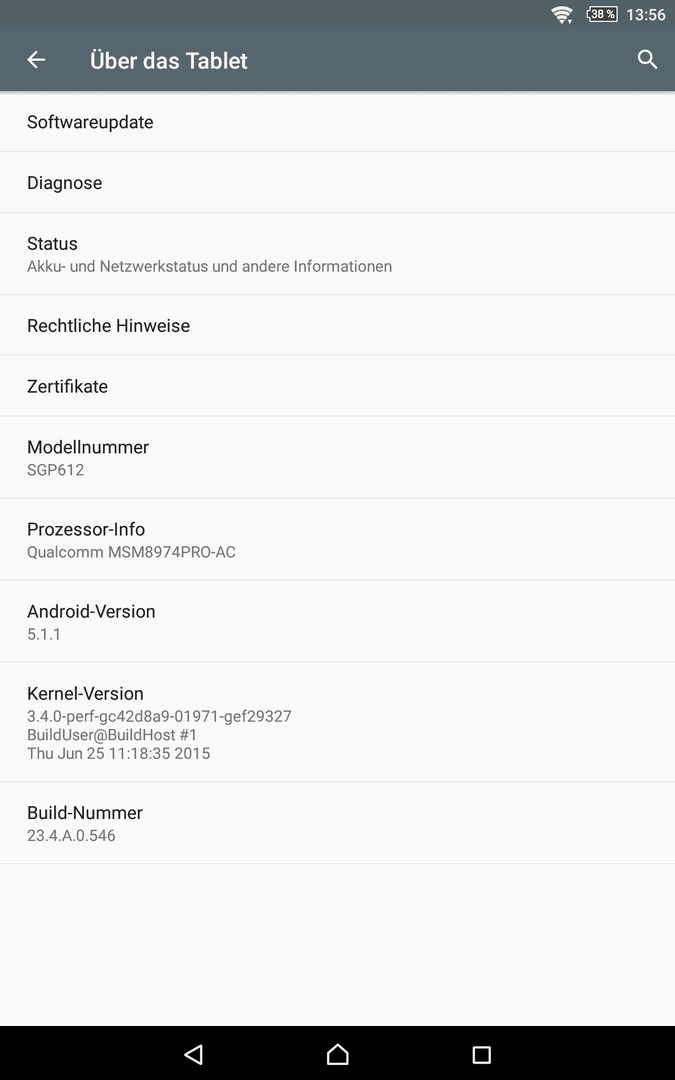Select Prozessor-Info Qualcomm row
Screen dimensions: 675x1080
pos(338,539)
